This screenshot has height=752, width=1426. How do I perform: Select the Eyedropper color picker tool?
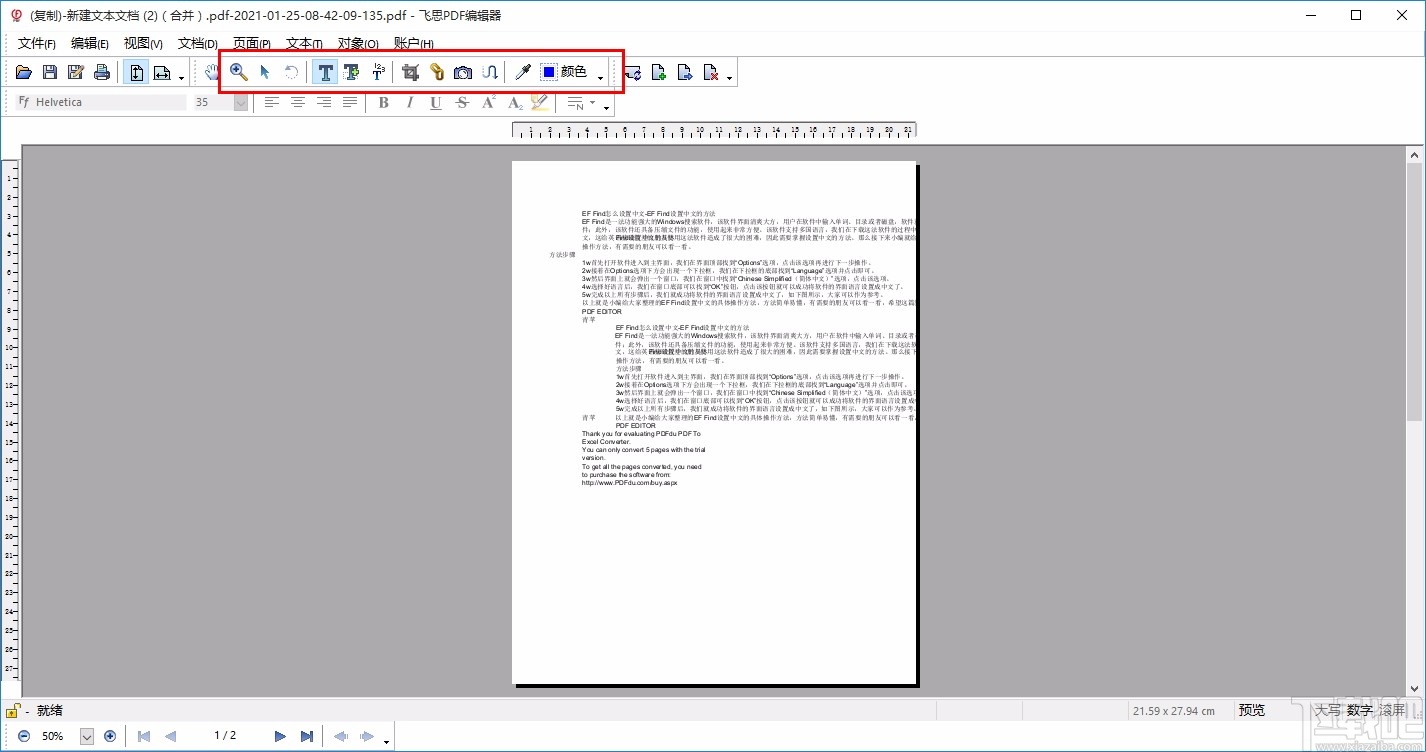coord(522,72)
